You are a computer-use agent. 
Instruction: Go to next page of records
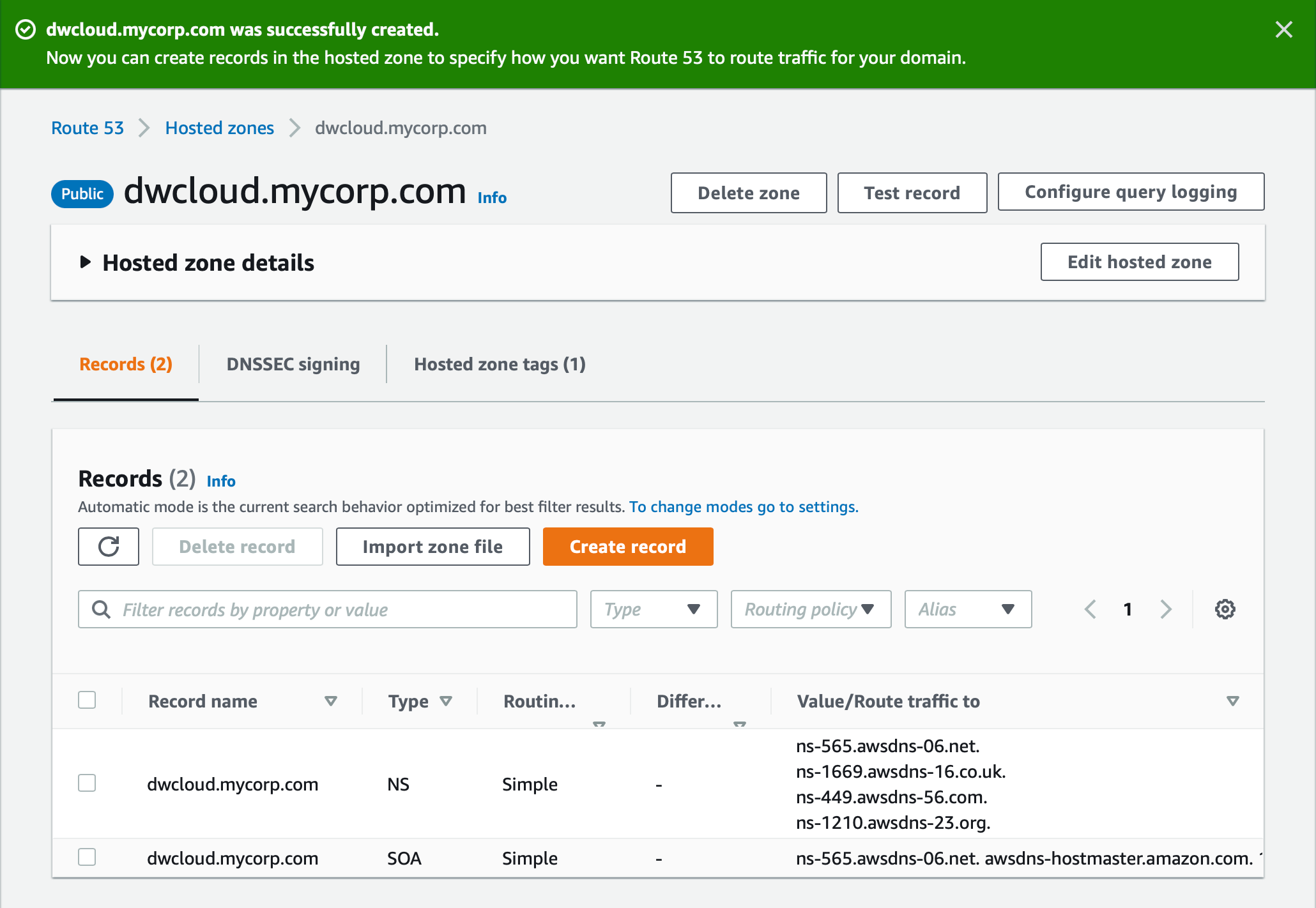(1166, 609)
